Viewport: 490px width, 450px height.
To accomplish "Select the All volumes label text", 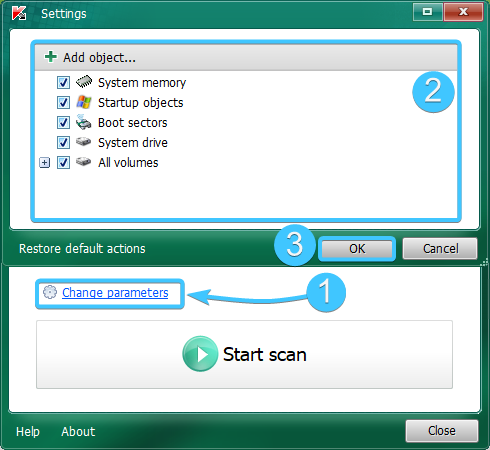I will tap(128, 163).
